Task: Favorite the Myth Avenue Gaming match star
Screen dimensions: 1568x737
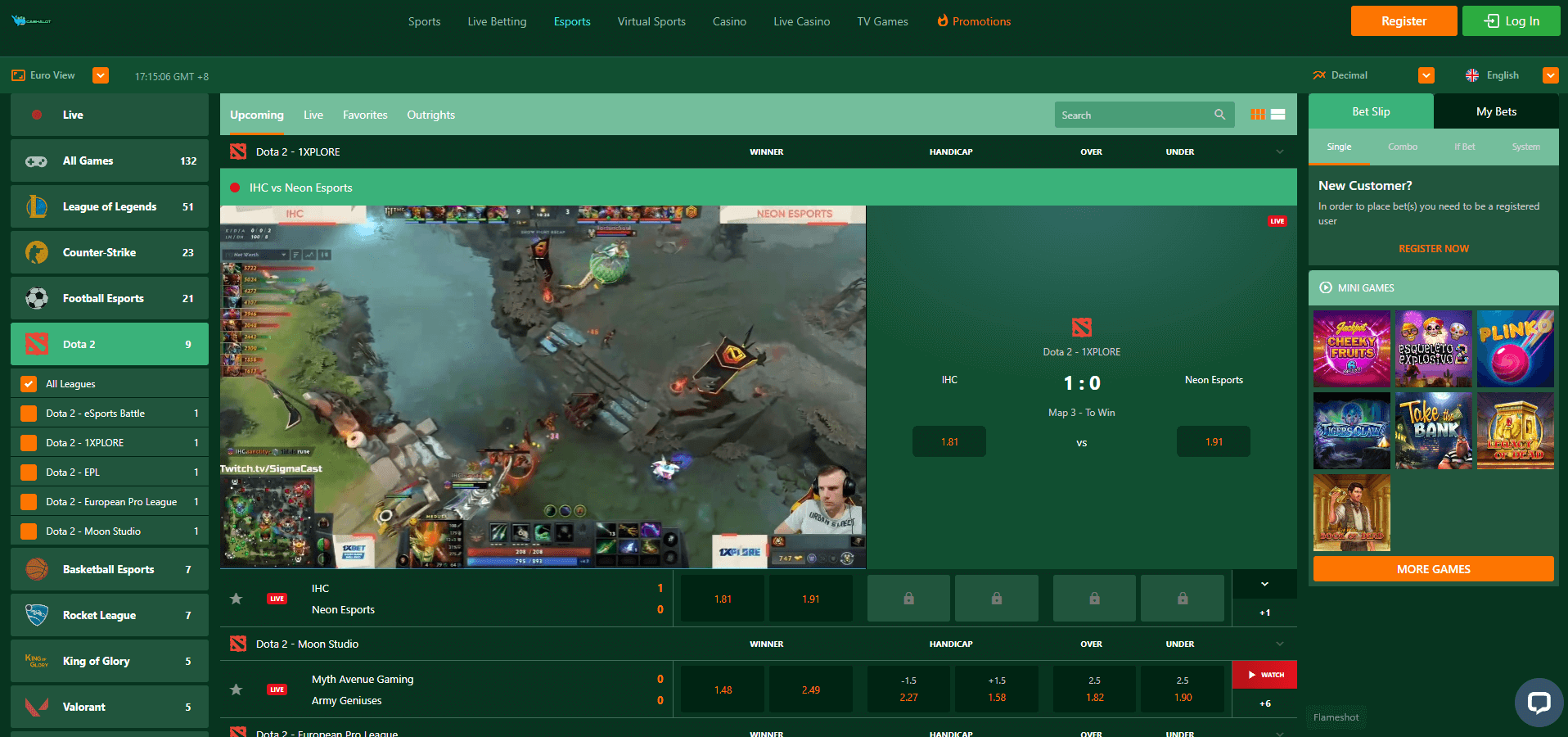Action: coord(236,690)
